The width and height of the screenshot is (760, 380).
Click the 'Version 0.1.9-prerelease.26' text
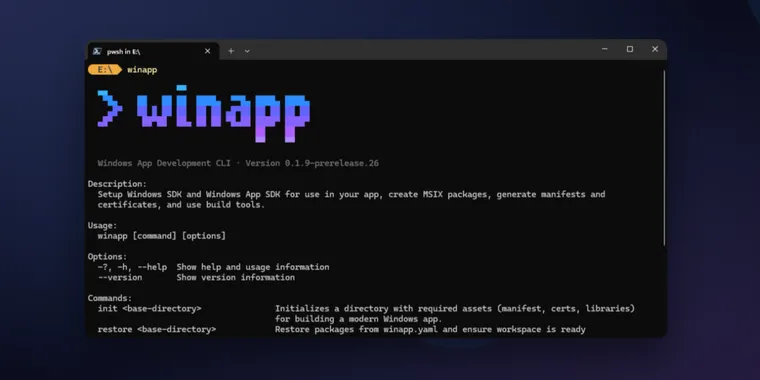pyautogui.click(x=312, y=163)
